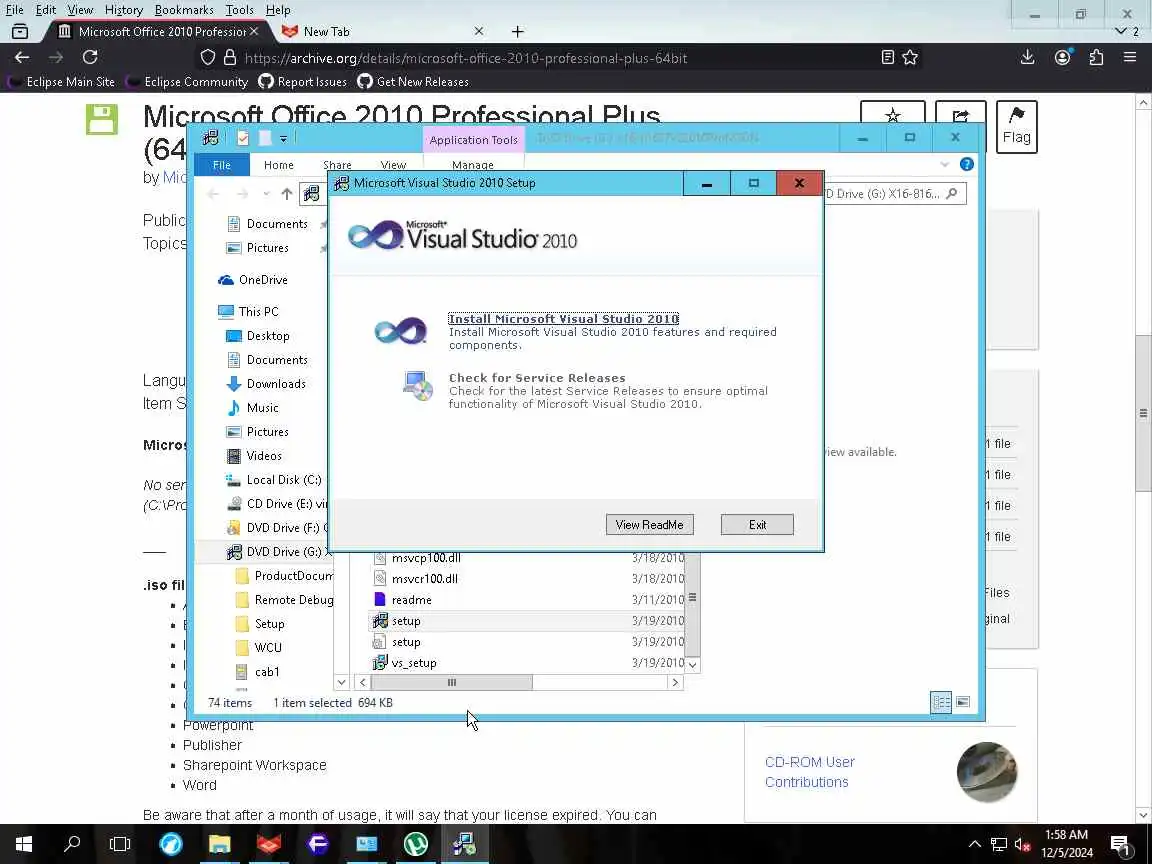Toggle Firefox reader view icon

click(888, 57)
